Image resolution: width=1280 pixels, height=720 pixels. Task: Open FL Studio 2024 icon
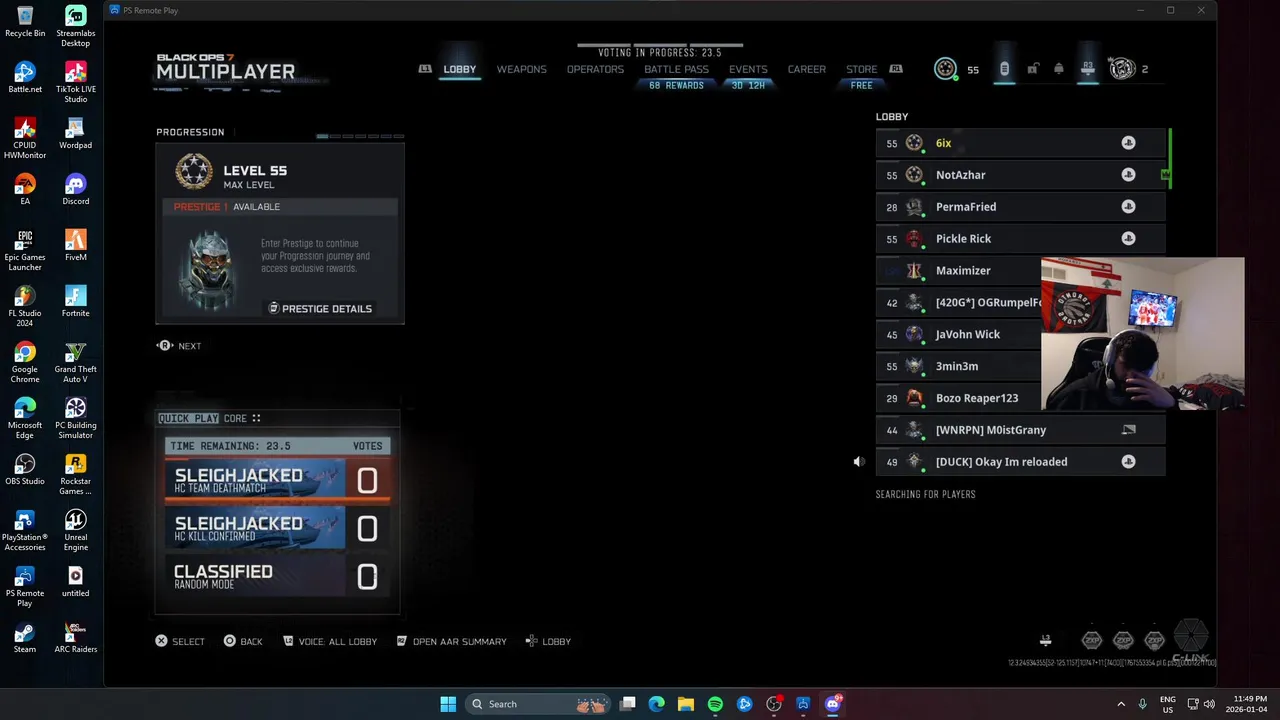25,307
